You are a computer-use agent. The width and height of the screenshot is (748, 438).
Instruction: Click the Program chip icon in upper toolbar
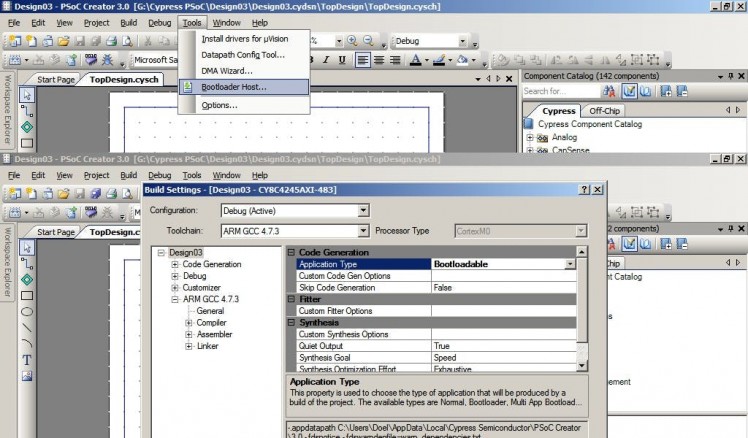91,60
